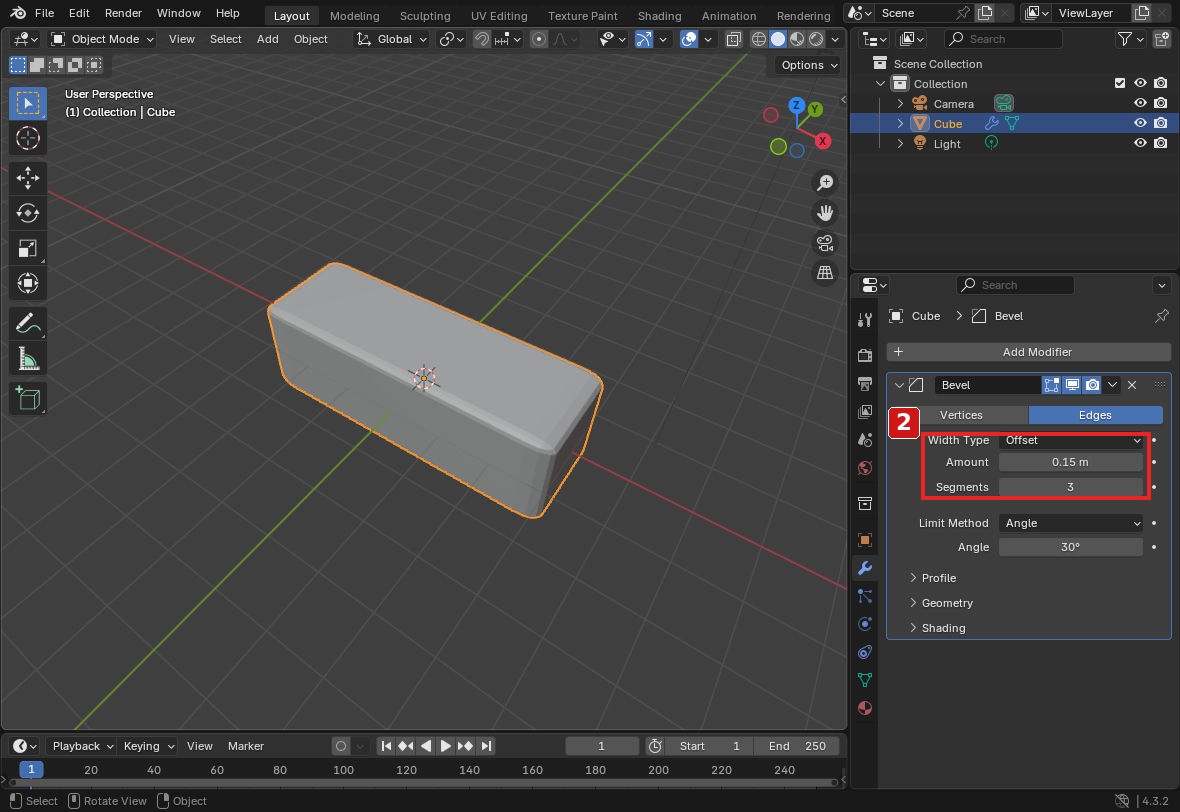This screenshot has width=1180, height=812.
Task: Activate the Move tool
Action: coord(28,178)
